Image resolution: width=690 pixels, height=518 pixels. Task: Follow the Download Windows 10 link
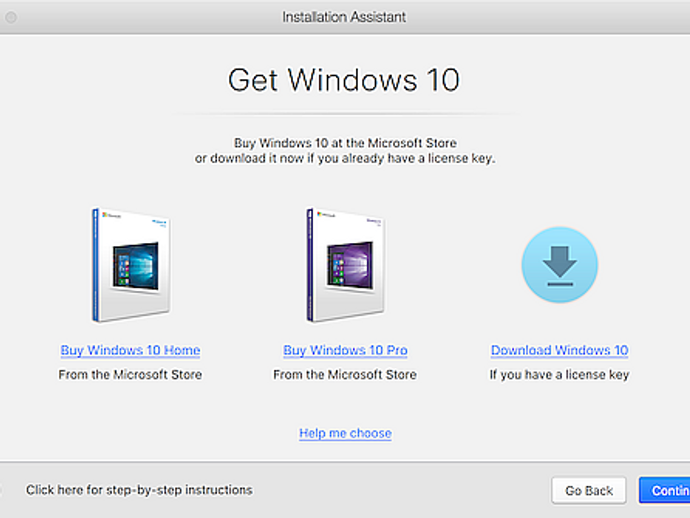click(559, 350)
